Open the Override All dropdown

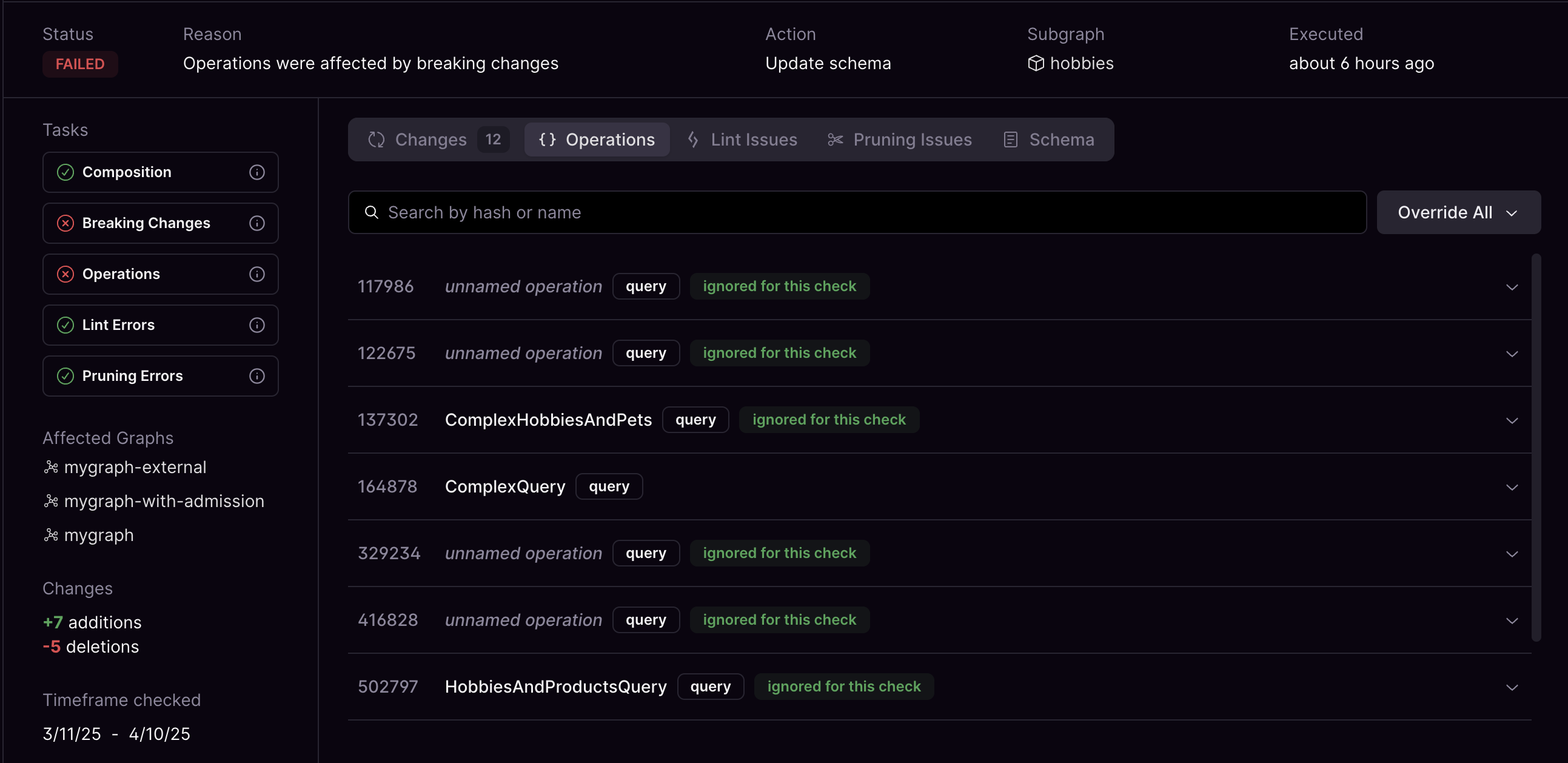pyautogui.click(x=1458, y=212)
